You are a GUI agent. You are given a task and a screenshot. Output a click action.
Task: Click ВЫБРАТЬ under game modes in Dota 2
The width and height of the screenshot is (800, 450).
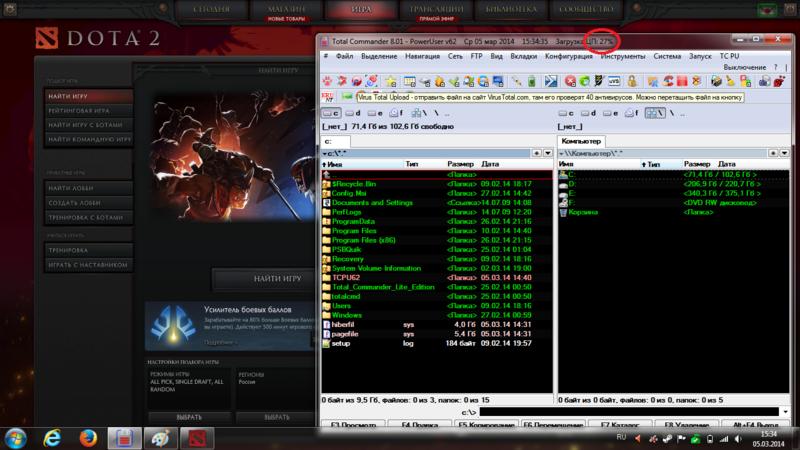pos(189,417)
